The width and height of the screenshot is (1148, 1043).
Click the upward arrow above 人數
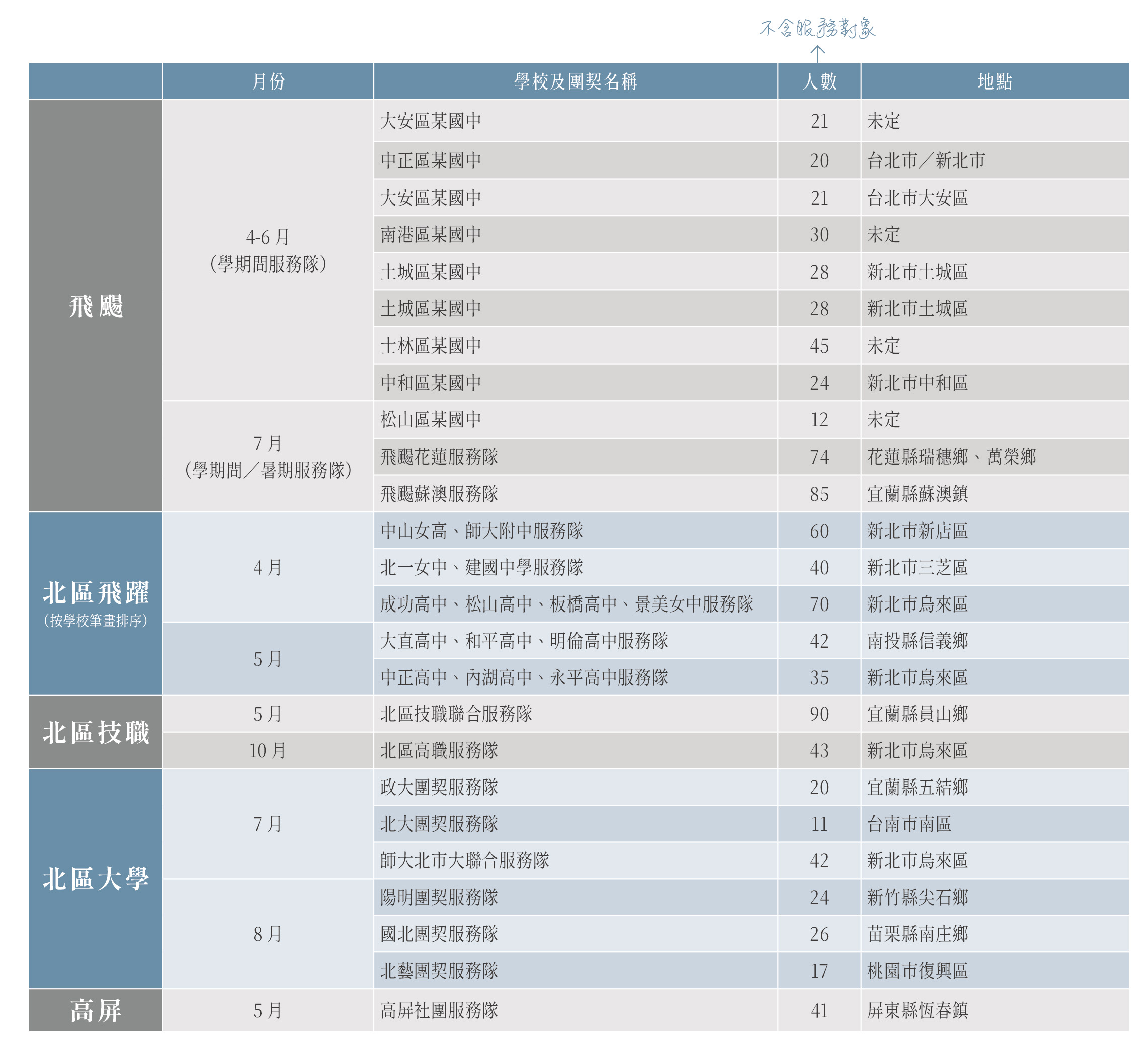(817, 53)
